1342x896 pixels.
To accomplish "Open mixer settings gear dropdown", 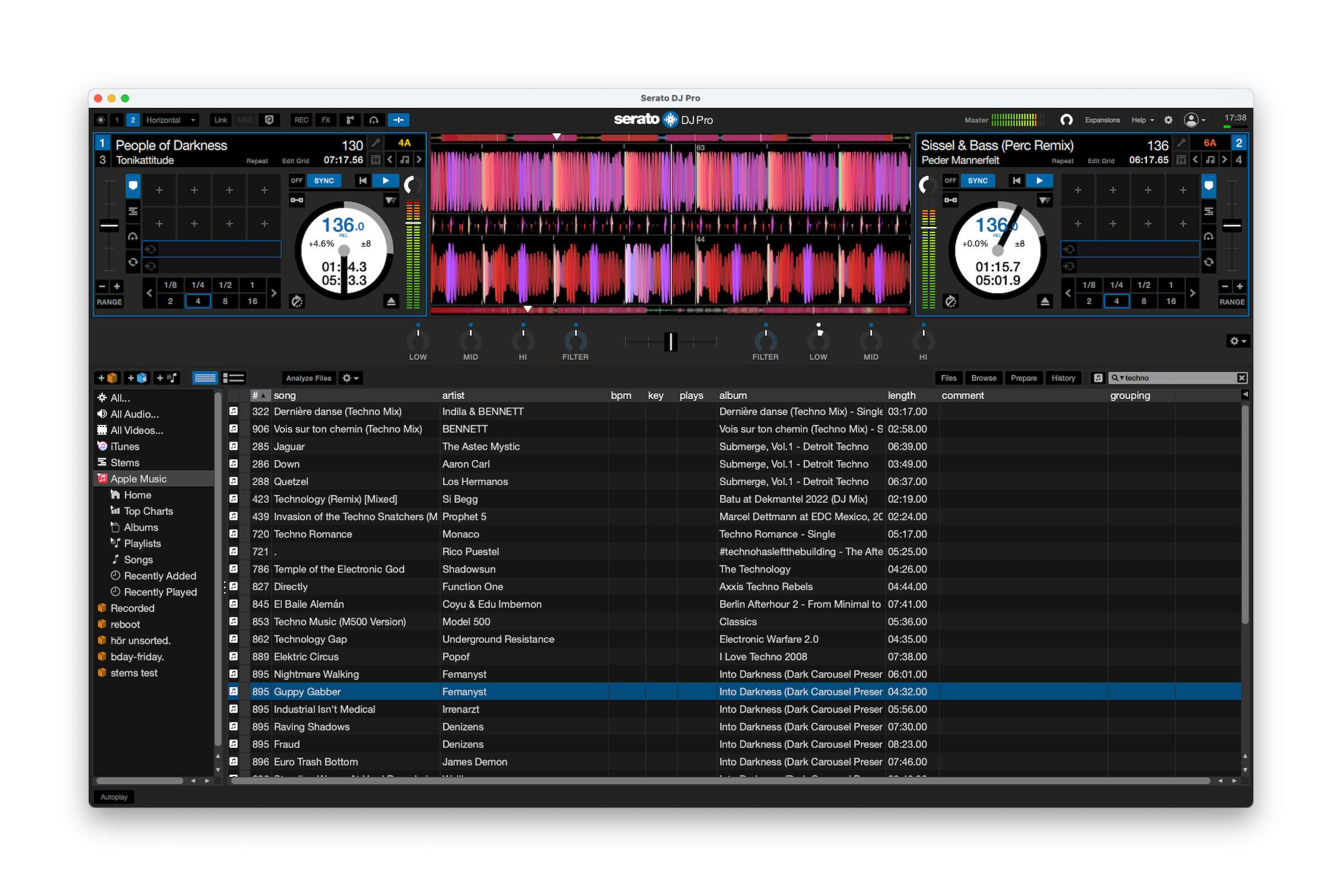I will coord(1238,341).
